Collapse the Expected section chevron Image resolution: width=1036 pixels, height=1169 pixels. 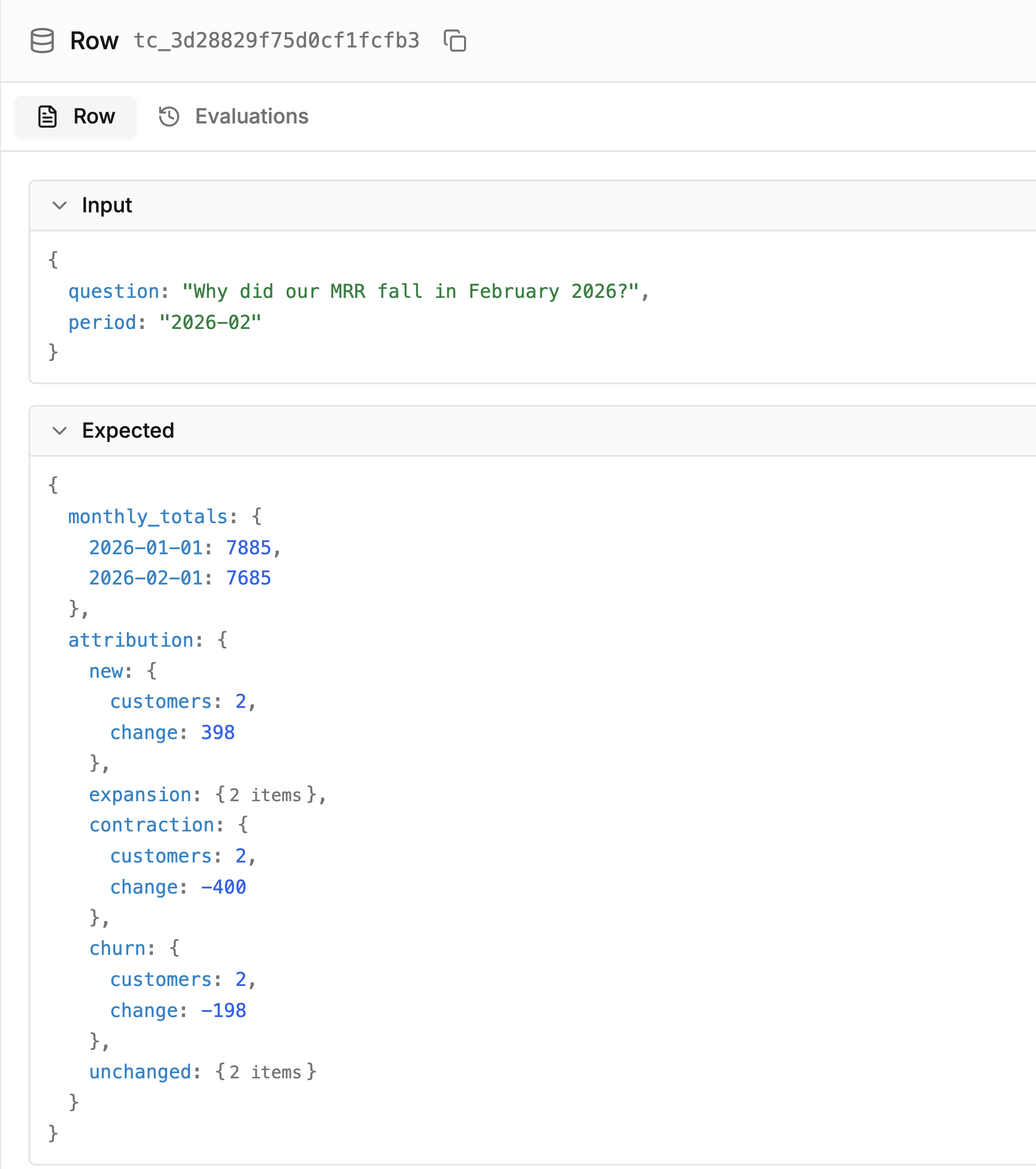(x=60, y=431)
